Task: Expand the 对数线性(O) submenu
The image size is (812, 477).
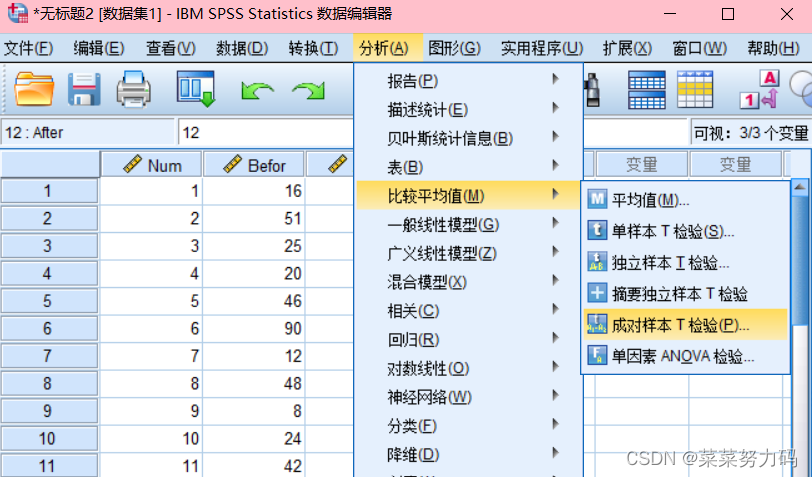Action: coord(469,368)
